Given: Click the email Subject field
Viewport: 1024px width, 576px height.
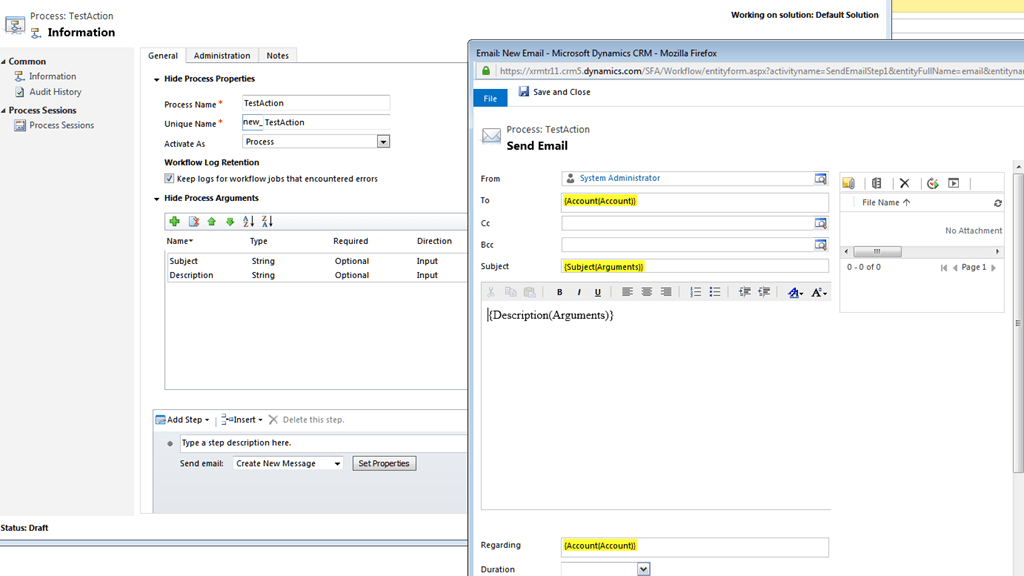Looking at the screenshot, I should coord(695,266).
